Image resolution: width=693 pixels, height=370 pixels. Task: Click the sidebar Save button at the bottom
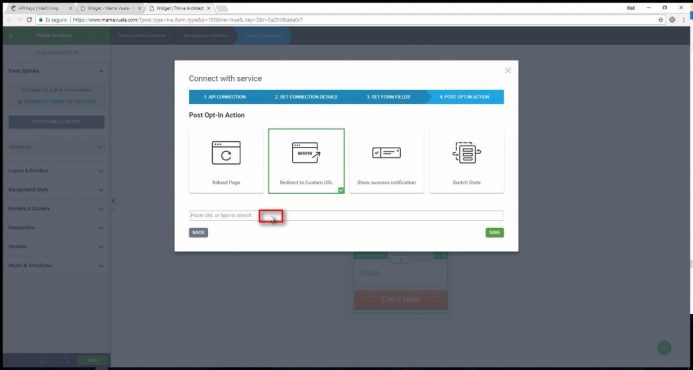tap(92, 360)
